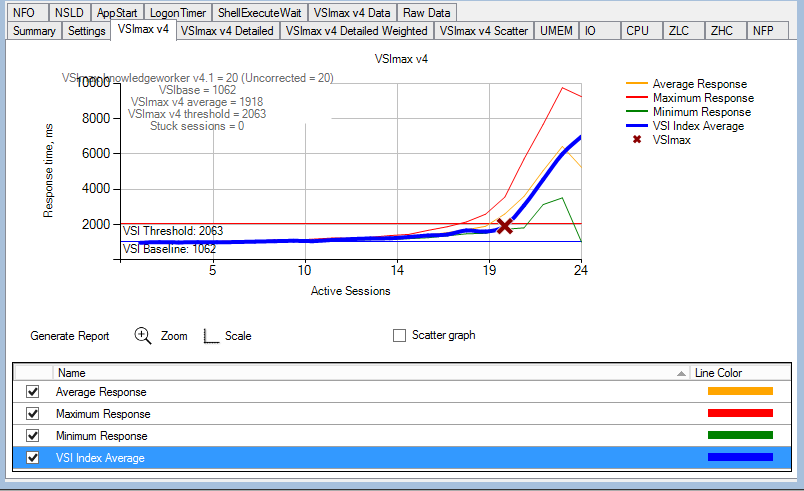Select the Minimum Response row

coord(300,436)
